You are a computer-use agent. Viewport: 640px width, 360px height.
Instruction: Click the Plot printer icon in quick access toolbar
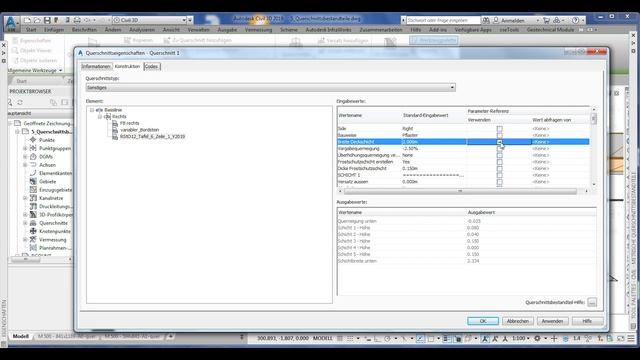coord(77,20)
